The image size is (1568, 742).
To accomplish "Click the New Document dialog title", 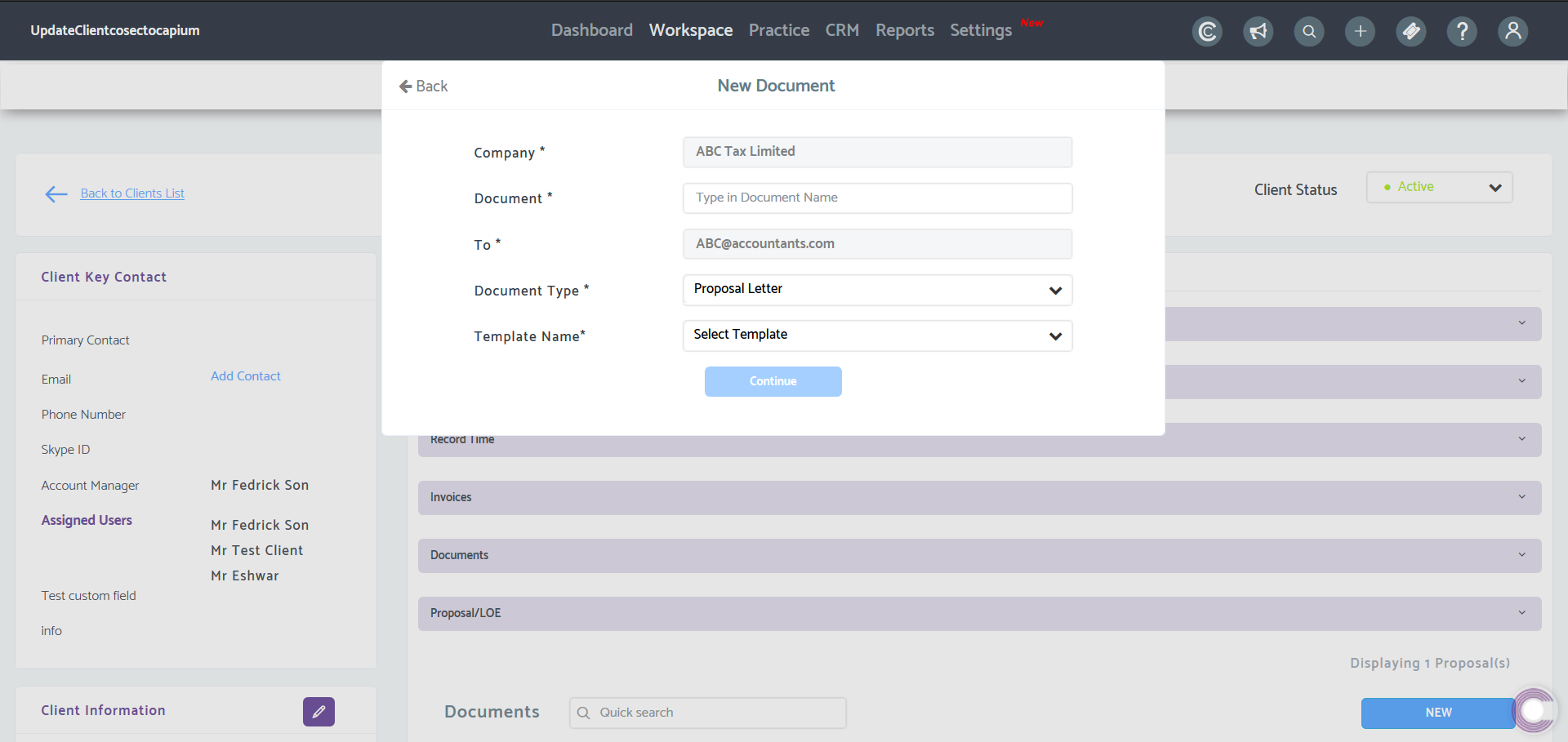I will (x=776, y=86).
